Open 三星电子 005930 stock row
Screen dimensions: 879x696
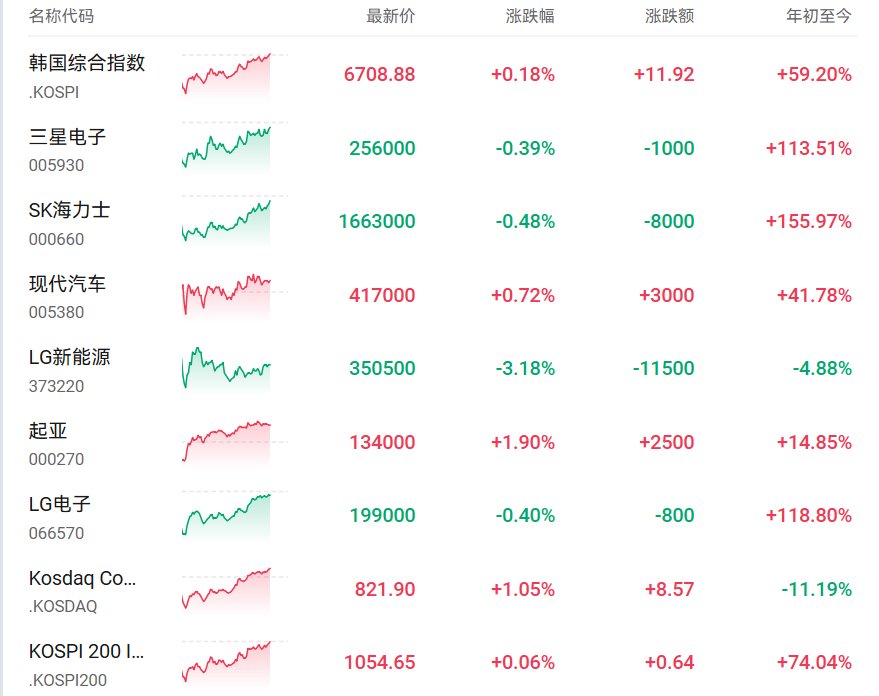[x=442, y=149]
